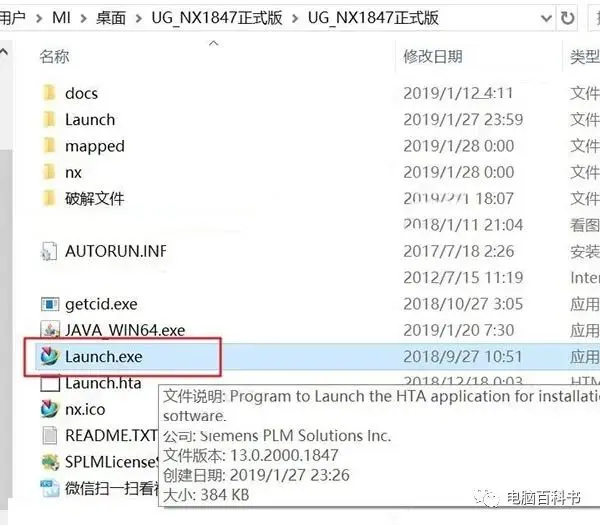Open the docs folder icon
Screen dimensions: 600x525
coord(49,93)
